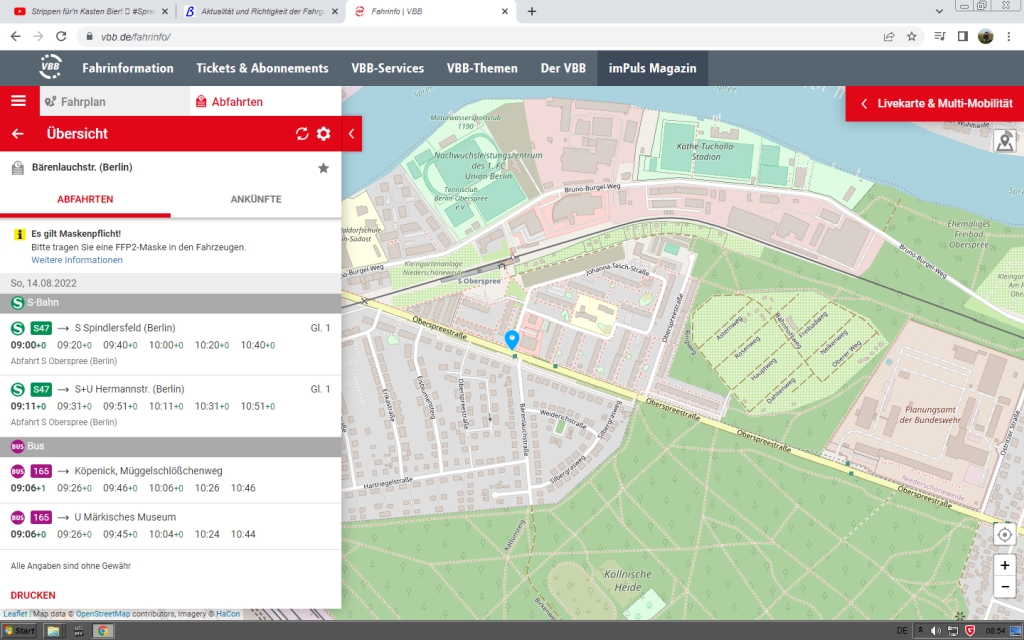
Task: Click the DE language indicator in taskbar
Action: [x=902, y=631]
